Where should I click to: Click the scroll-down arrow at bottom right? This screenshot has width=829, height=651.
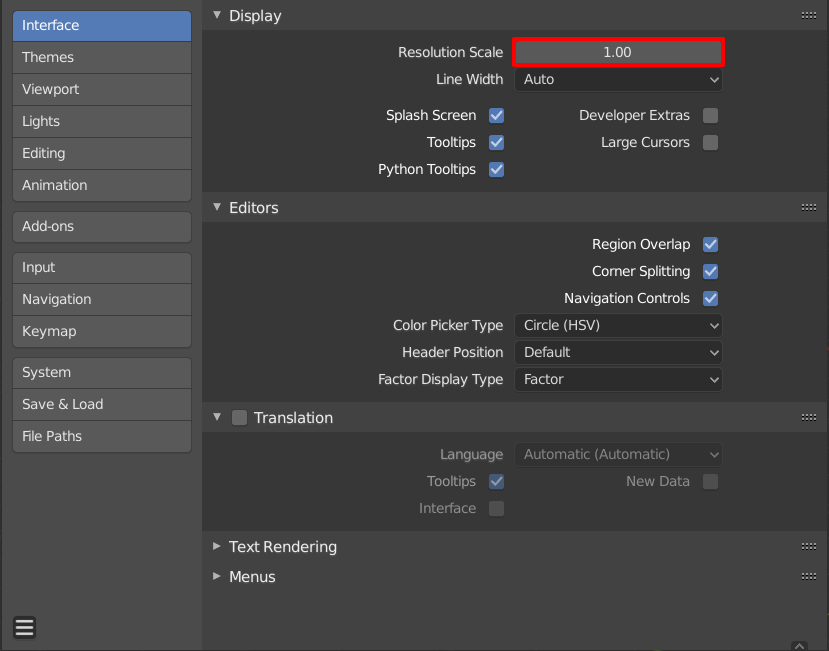797,644
